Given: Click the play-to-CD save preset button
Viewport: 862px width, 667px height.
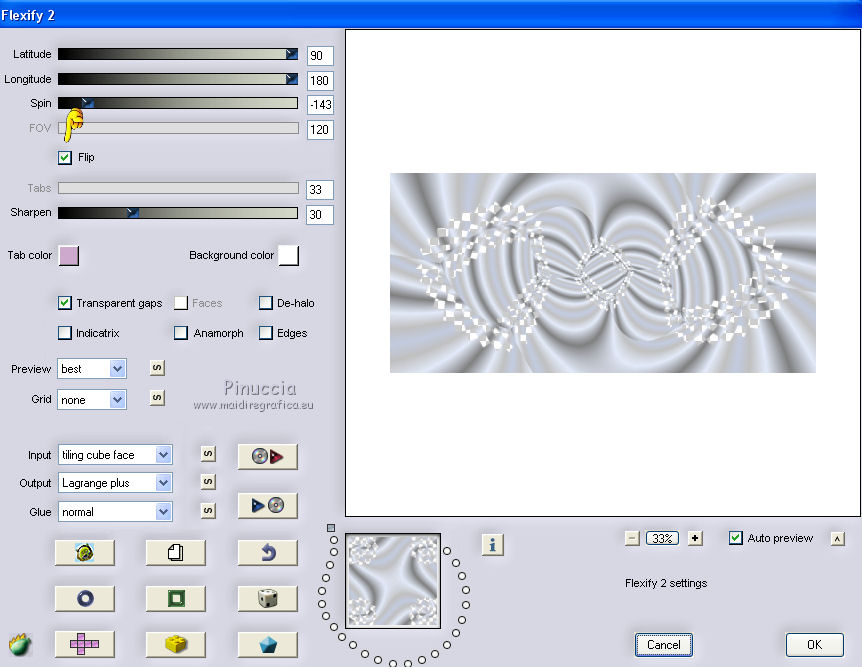Looking at the screenshot, I should [x=268, y=505].
